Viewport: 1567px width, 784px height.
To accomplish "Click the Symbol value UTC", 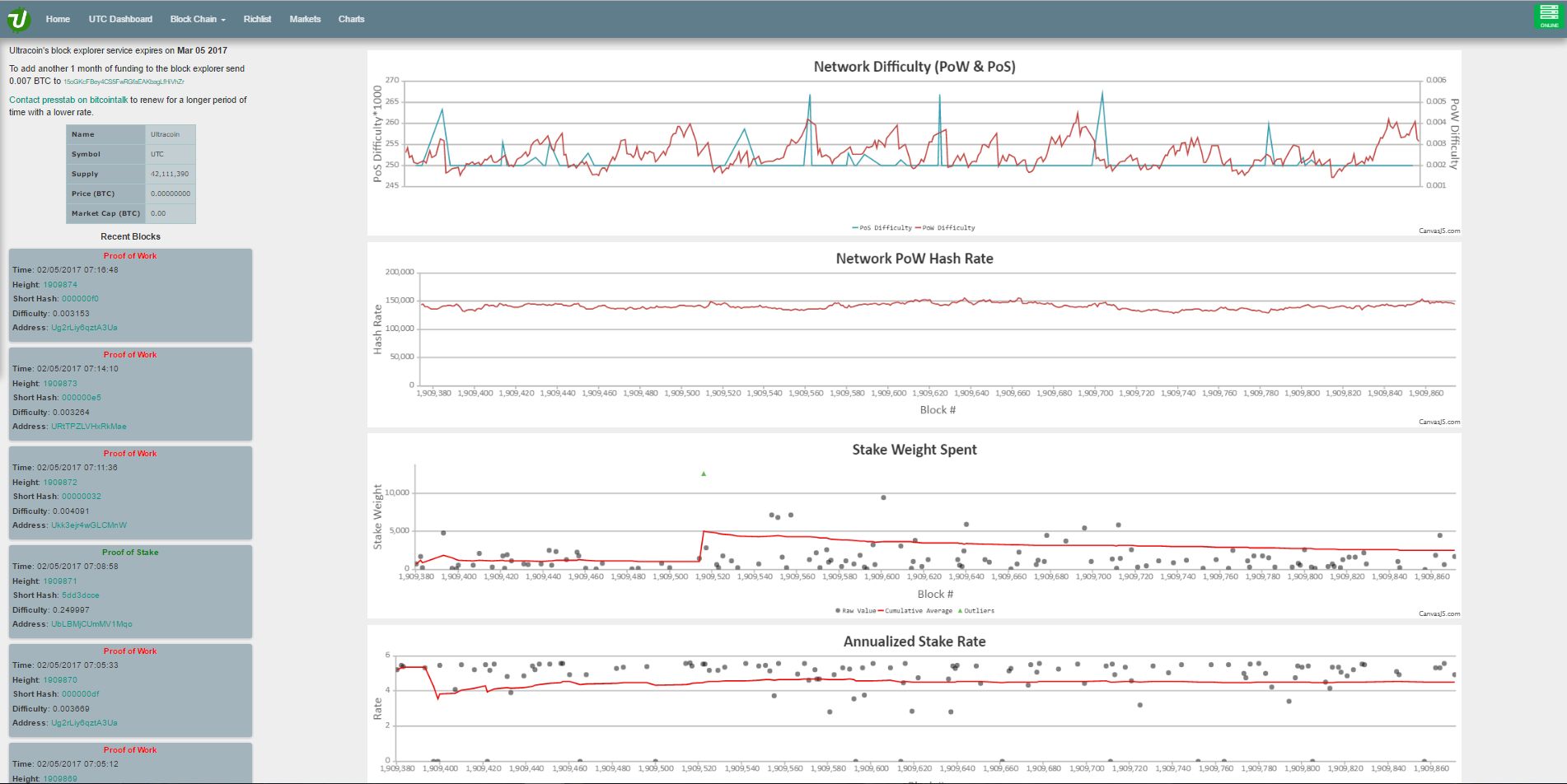I will [157, 154].
